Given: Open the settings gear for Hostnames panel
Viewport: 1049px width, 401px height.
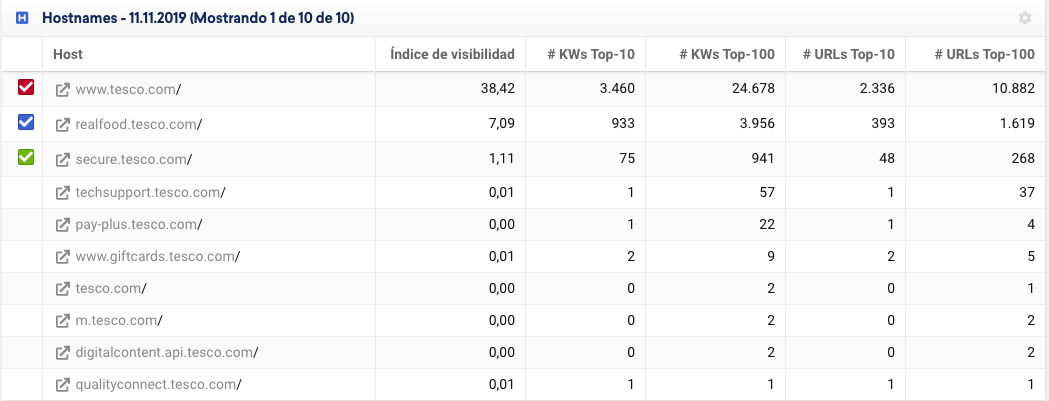Looking at the screenshot, I should pyautogui.click(x=1024, y=18).
